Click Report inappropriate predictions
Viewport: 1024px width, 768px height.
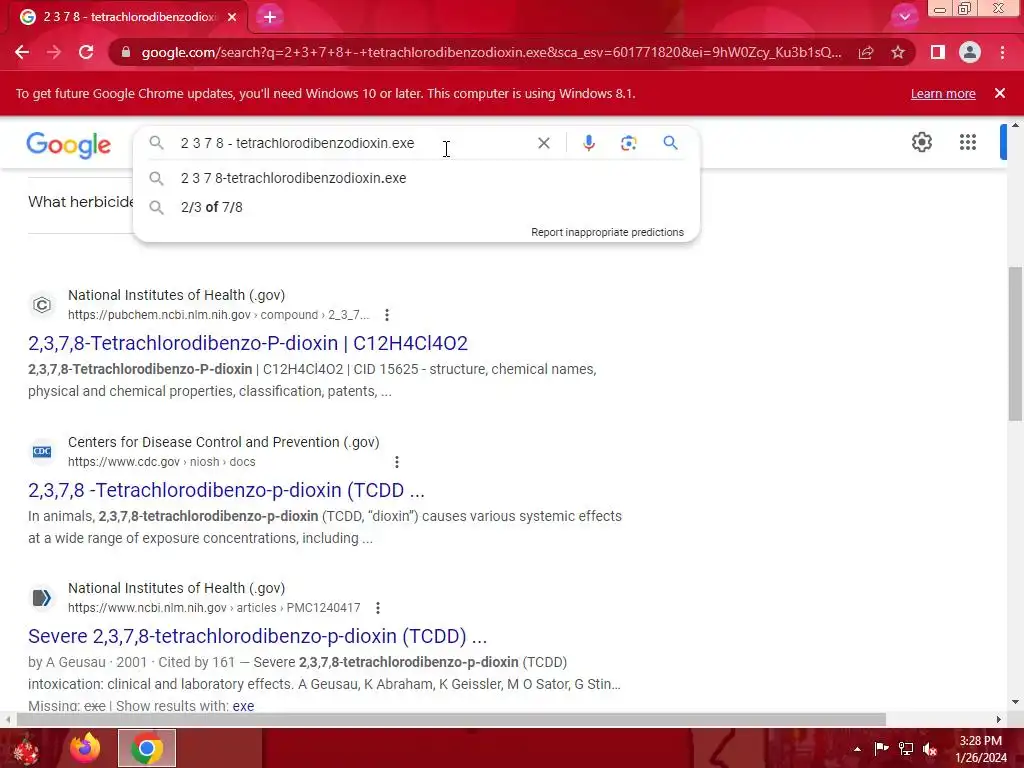tap(607, 232)
